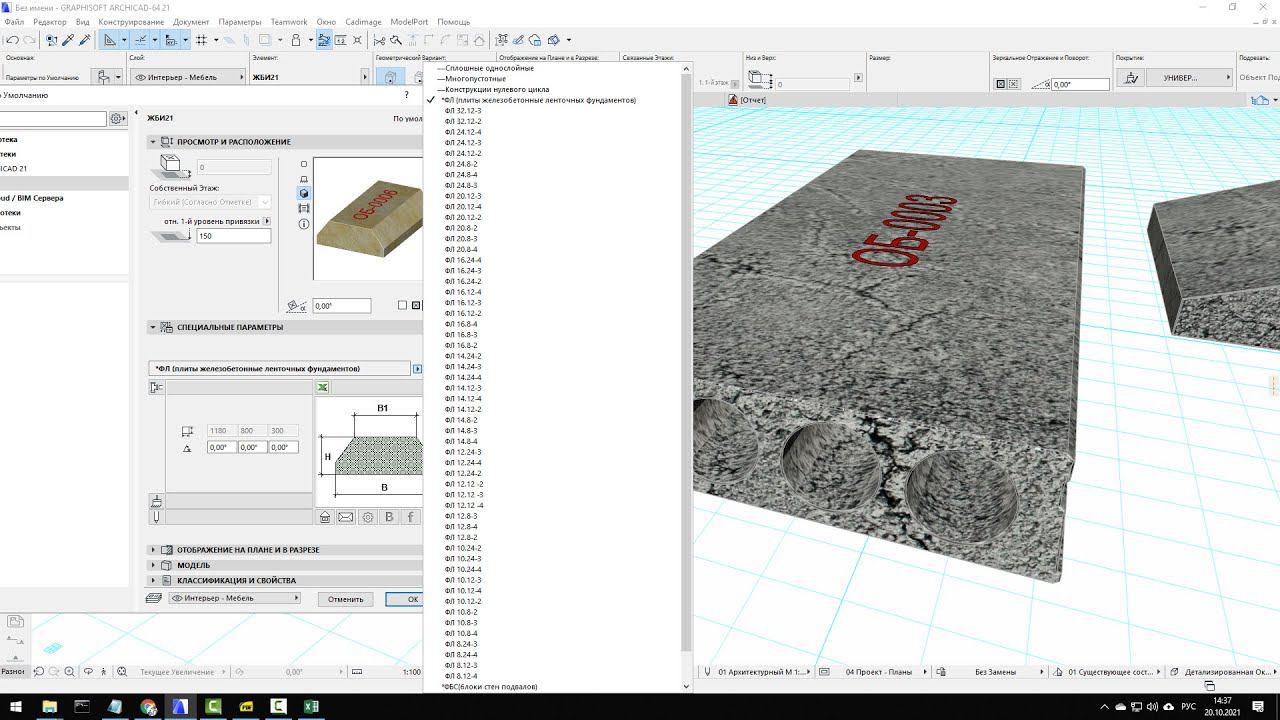Click the home icon under the diagram
This screenshot has width=1280, height=720.
click(x=325, y=517)
